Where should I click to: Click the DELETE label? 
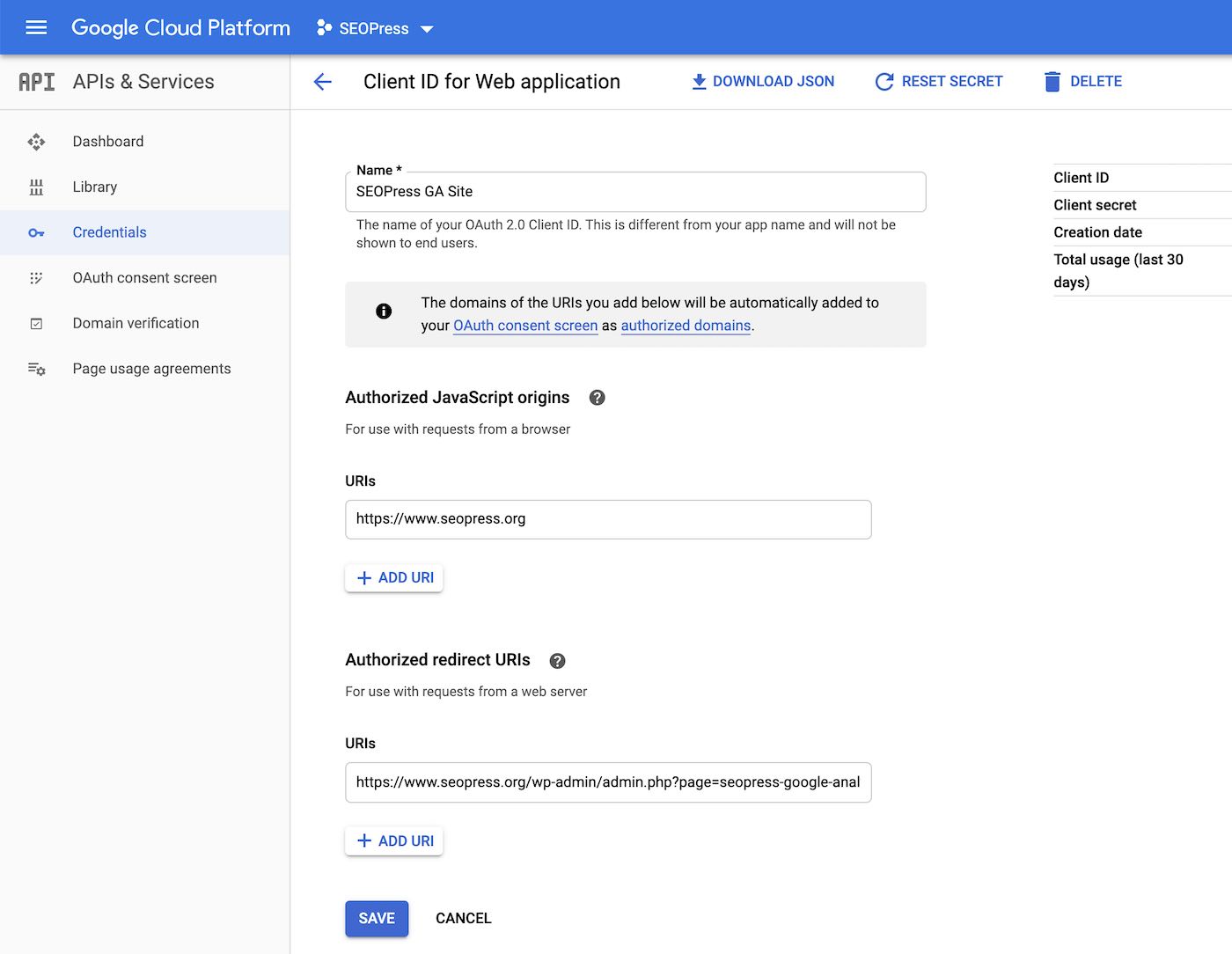pos(1096,82)
